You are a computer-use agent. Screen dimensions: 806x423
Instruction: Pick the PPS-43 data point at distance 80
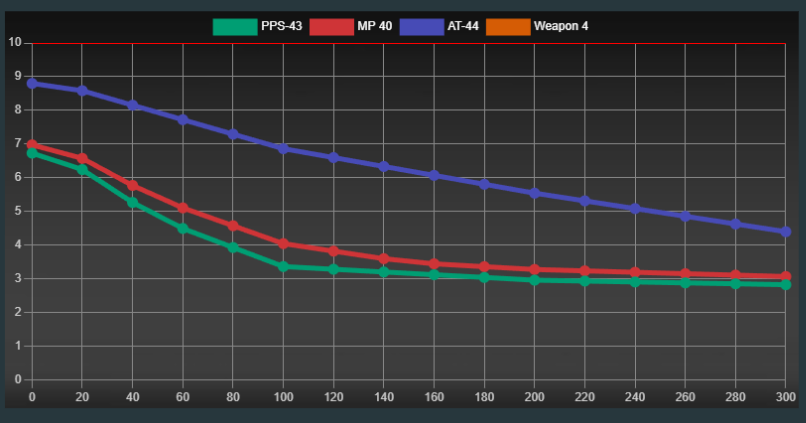(x=233, y=247)
